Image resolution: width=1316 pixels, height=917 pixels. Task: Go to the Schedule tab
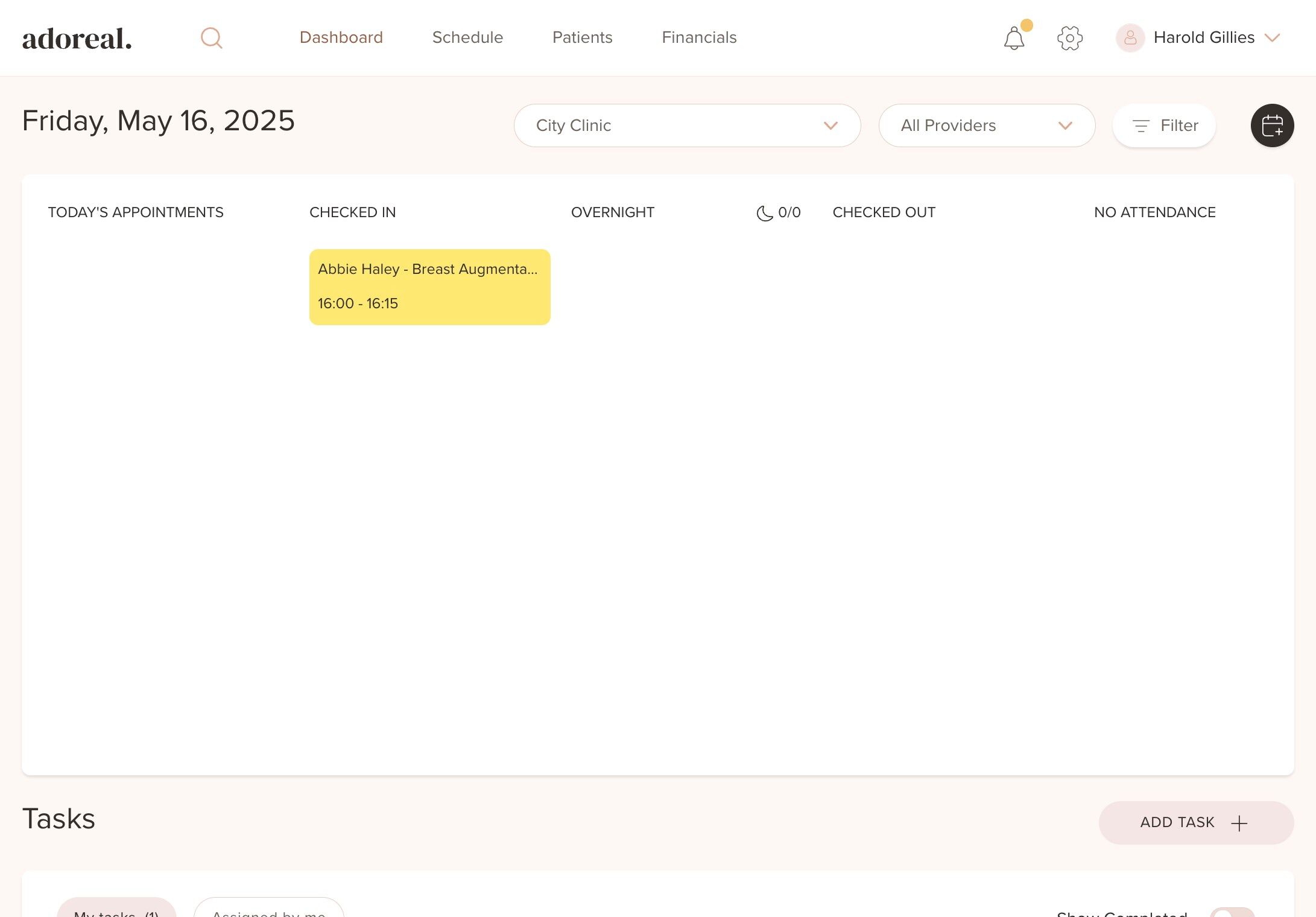(467, 37)
